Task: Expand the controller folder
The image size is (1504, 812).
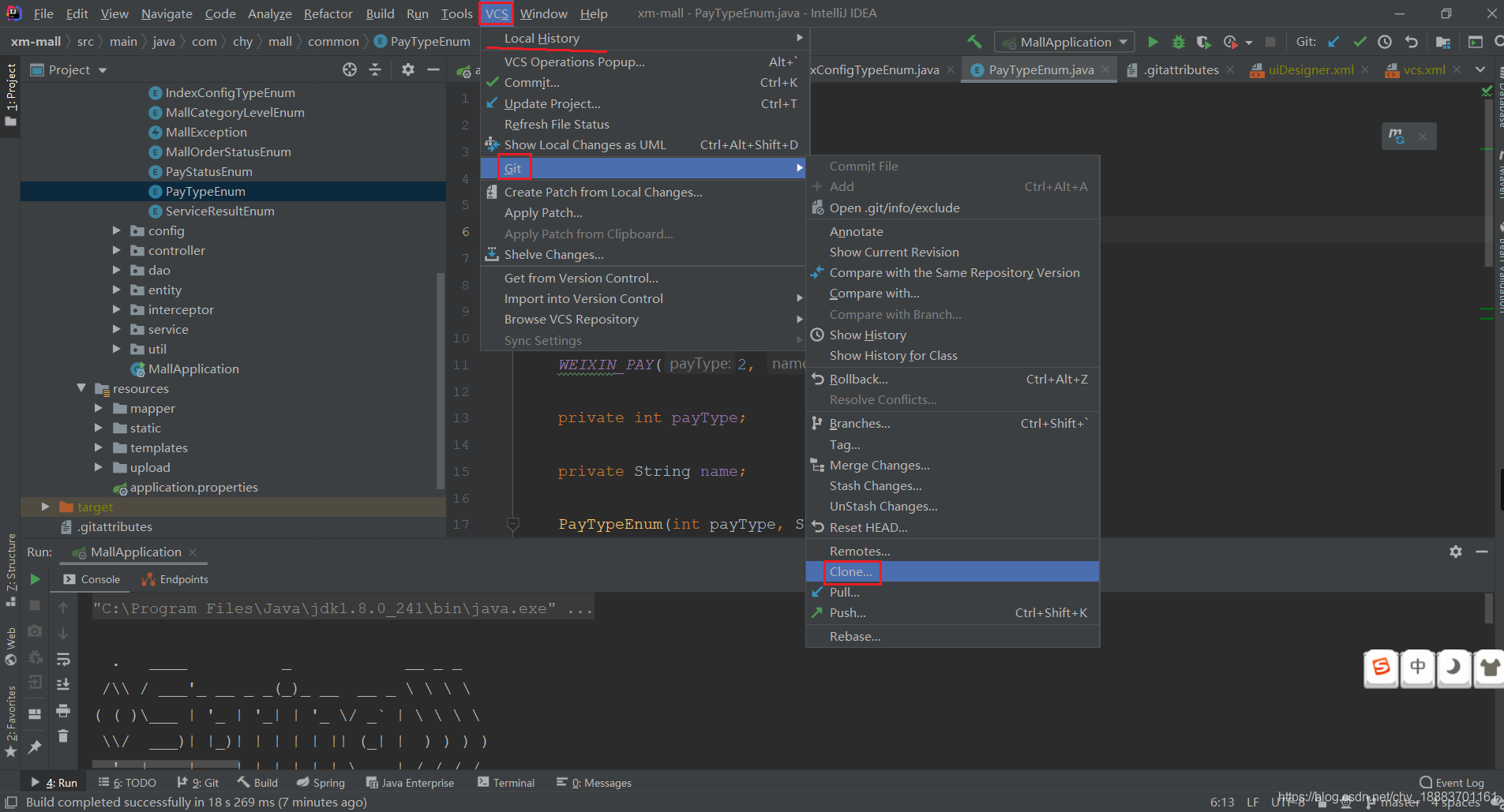Action: (x=117, y=250)
